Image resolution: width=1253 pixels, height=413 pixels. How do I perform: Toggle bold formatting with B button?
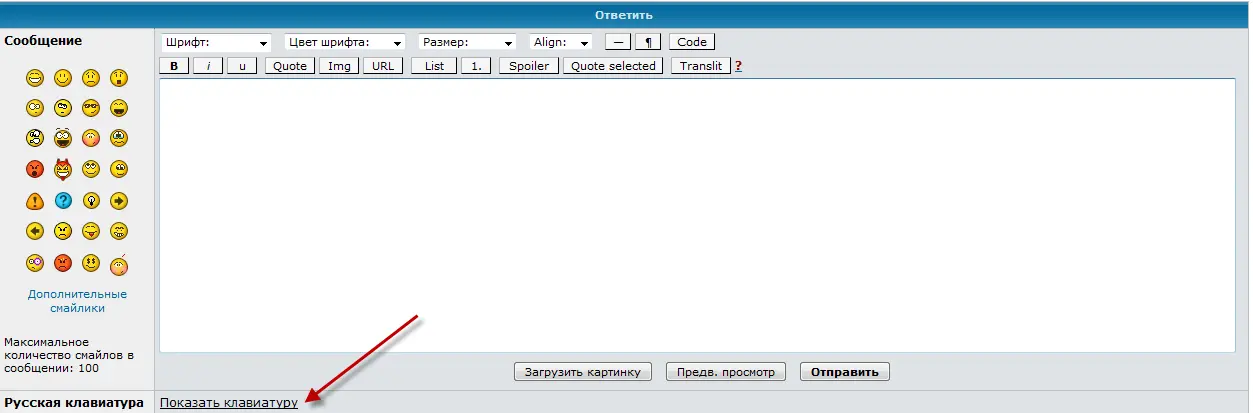174,66
